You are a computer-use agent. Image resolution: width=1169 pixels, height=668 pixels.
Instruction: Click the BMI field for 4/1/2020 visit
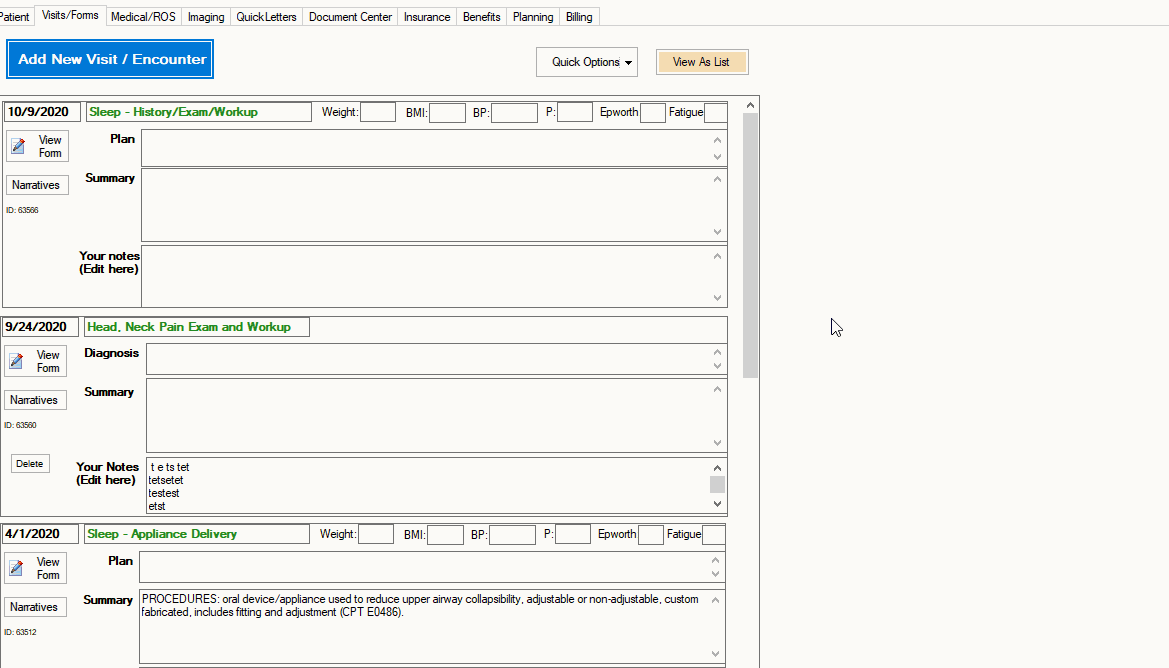pos(445,535)
